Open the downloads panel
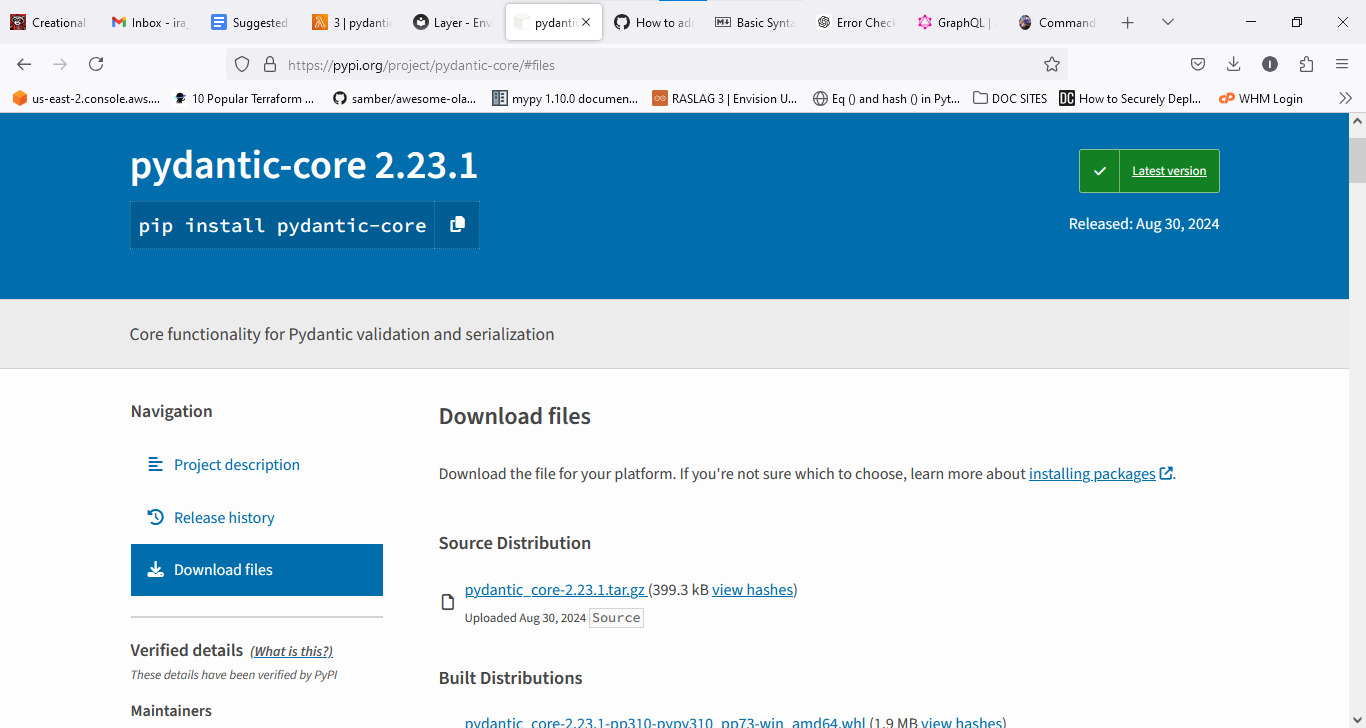Viewport: 1366px width, 728px height. 1234,64
